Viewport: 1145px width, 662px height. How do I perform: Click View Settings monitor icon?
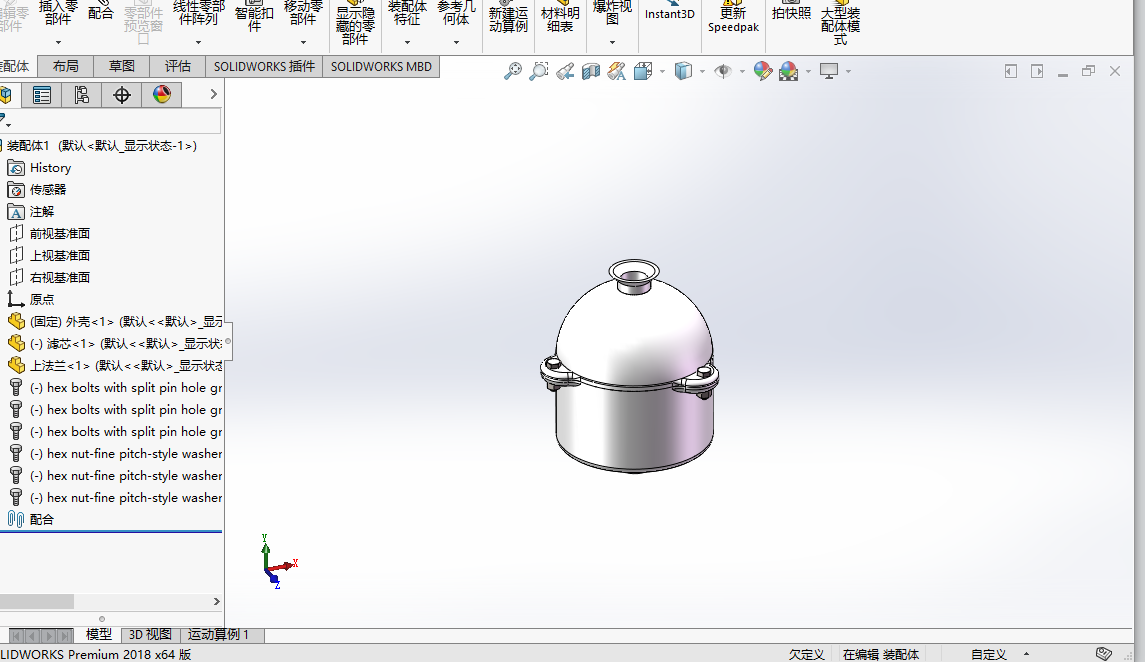[x=829, y=71]
